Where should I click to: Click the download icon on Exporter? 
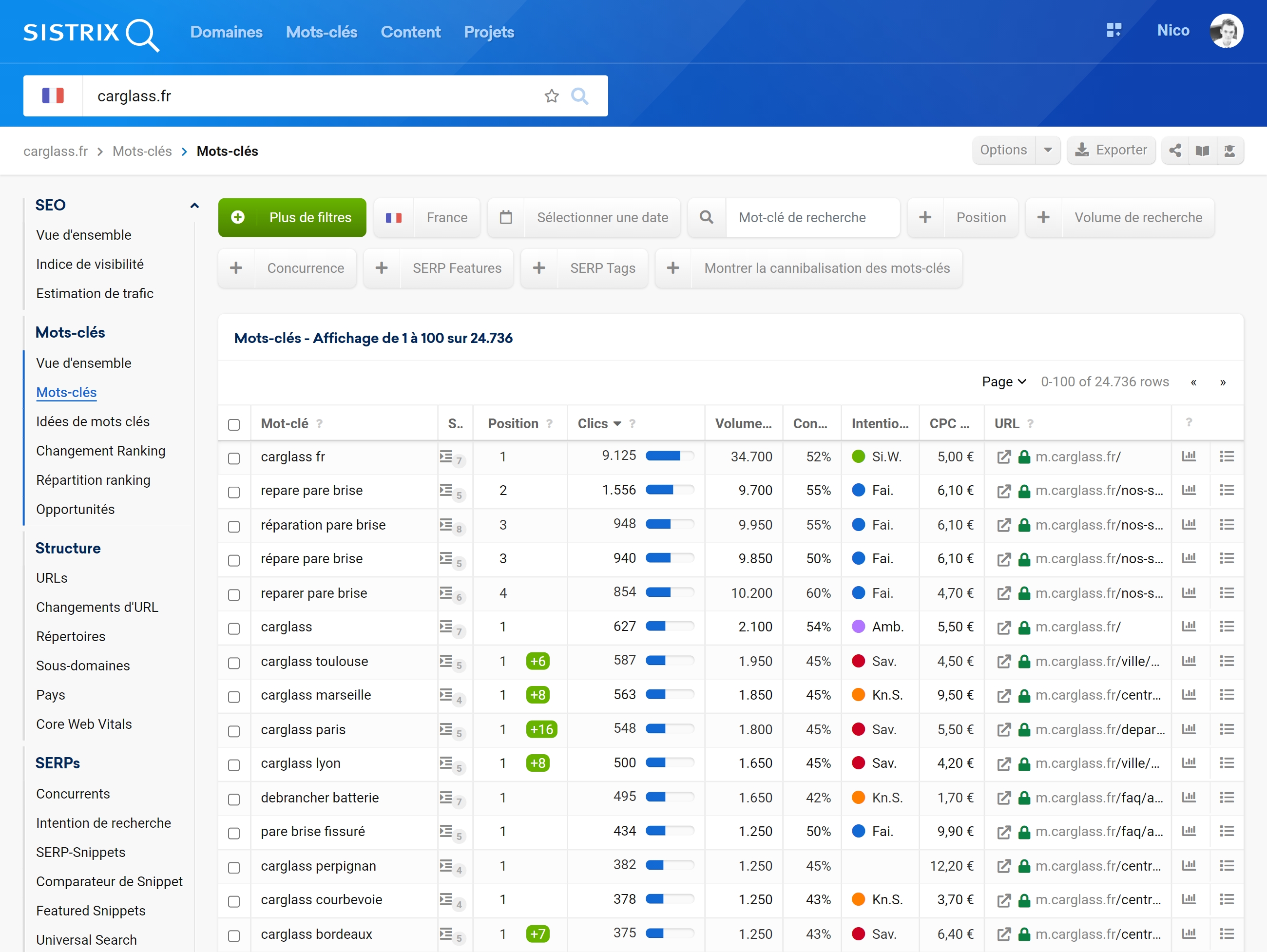pos(1081,150)
